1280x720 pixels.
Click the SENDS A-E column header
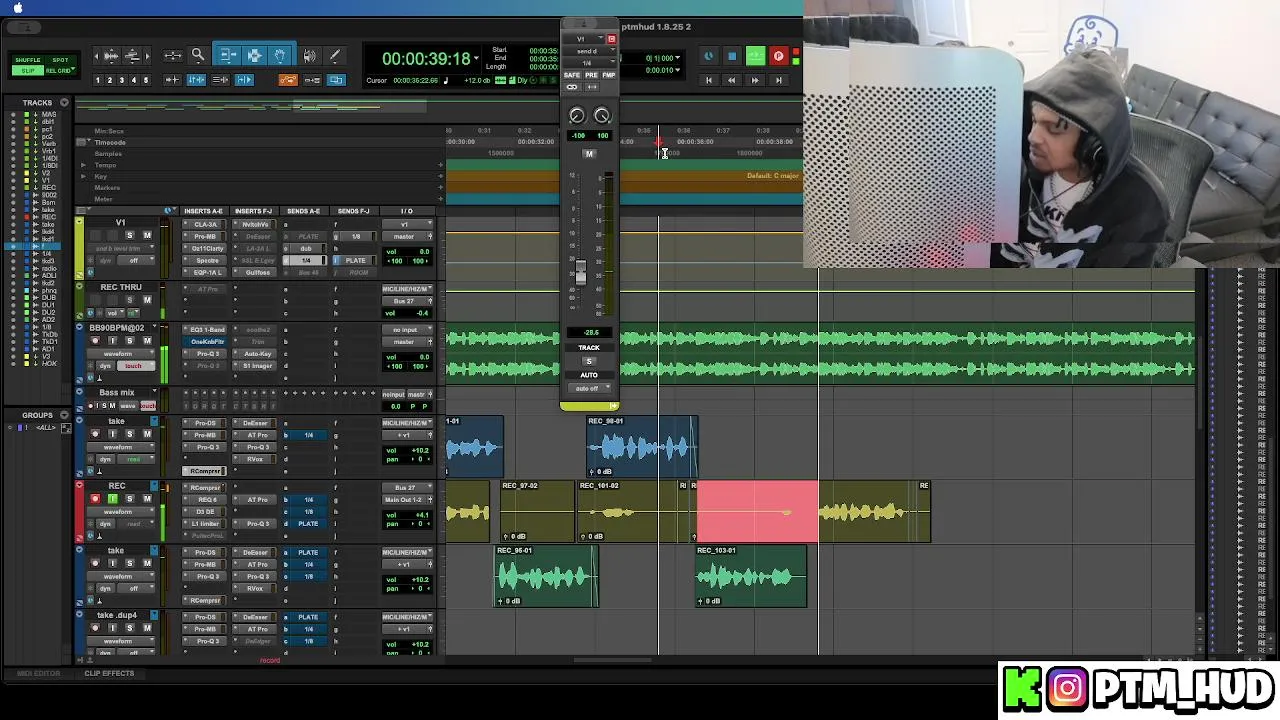[x=303, y=211]
